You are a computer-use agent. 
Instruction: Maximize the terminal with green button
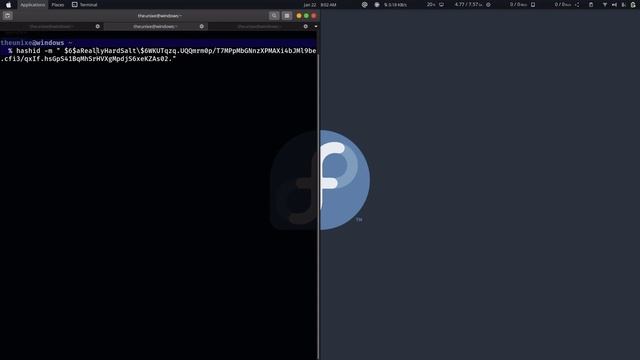click(306, 16)
